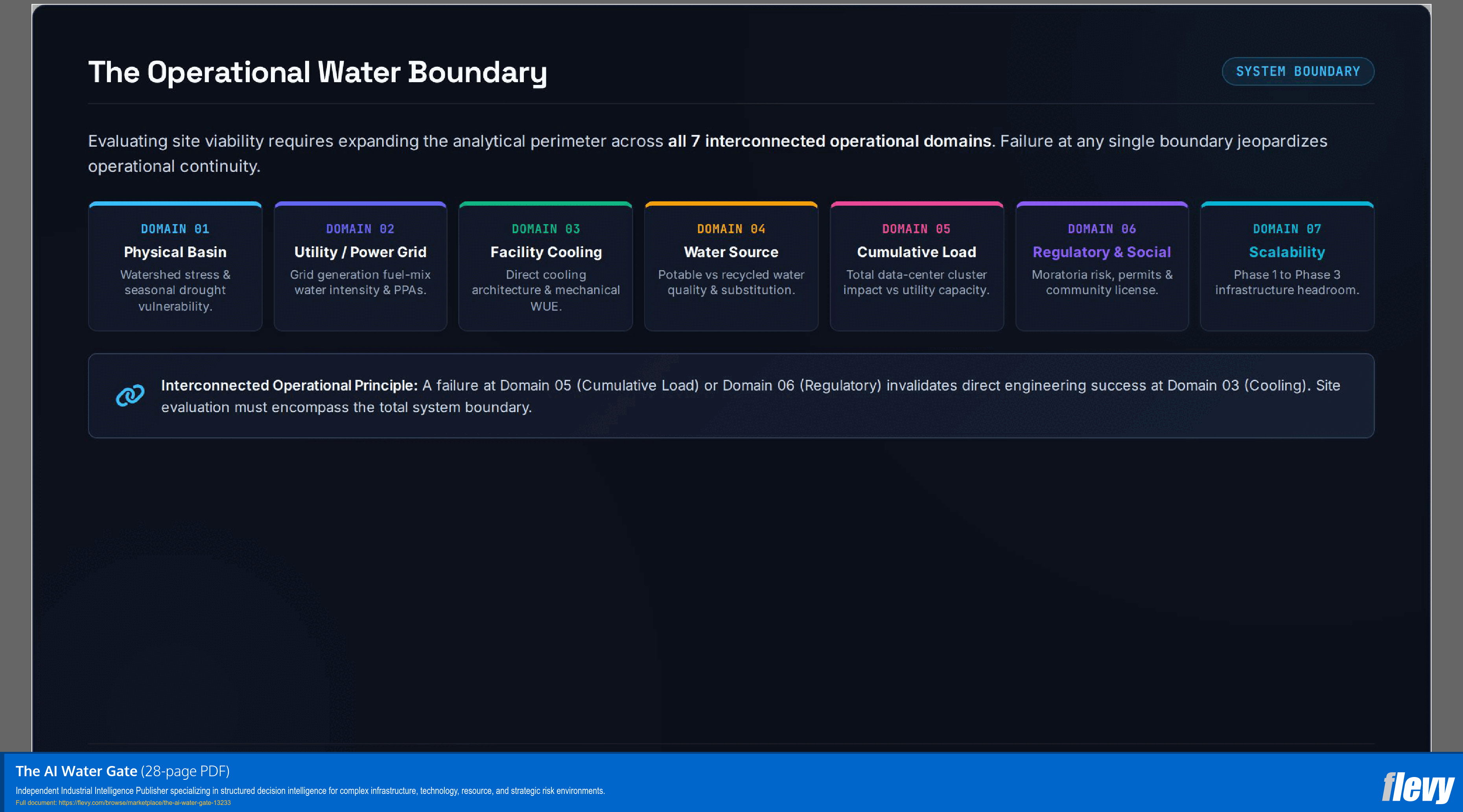Click the 'DOMAIN 04' label

click(x=731, y=229)
